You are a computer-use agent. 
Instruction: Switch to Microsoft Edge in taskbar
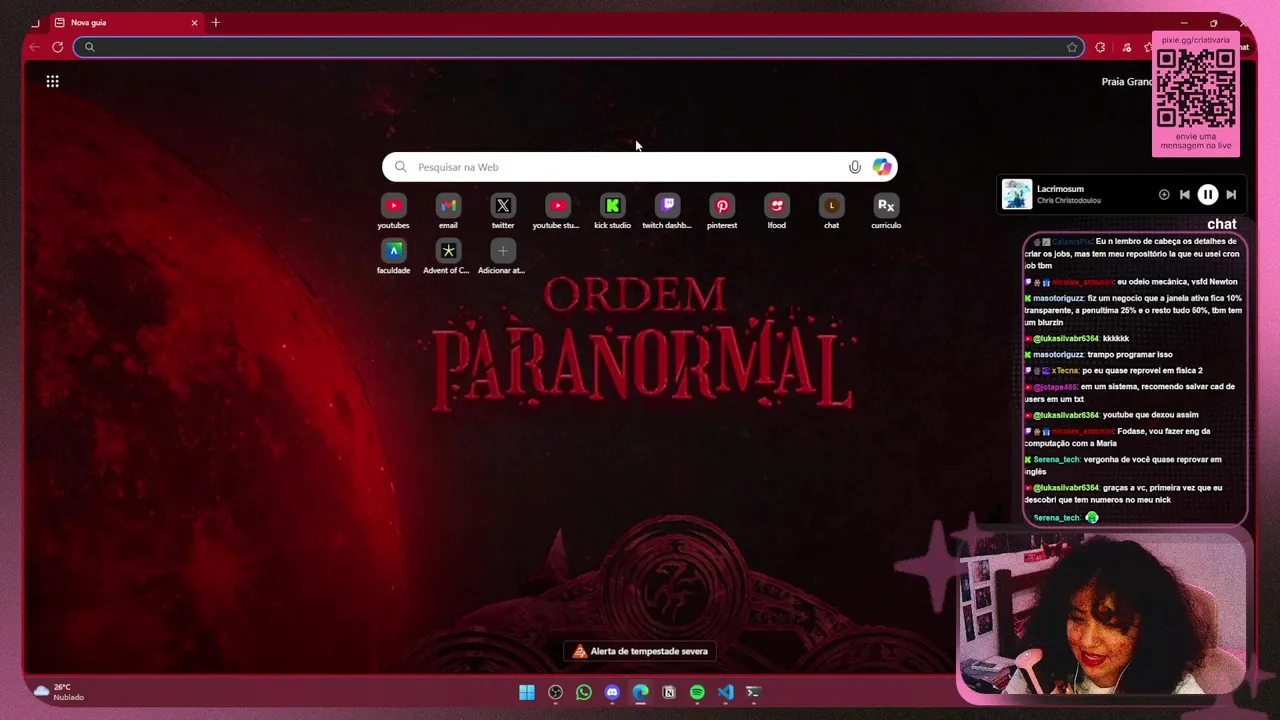tap(641, 692)
